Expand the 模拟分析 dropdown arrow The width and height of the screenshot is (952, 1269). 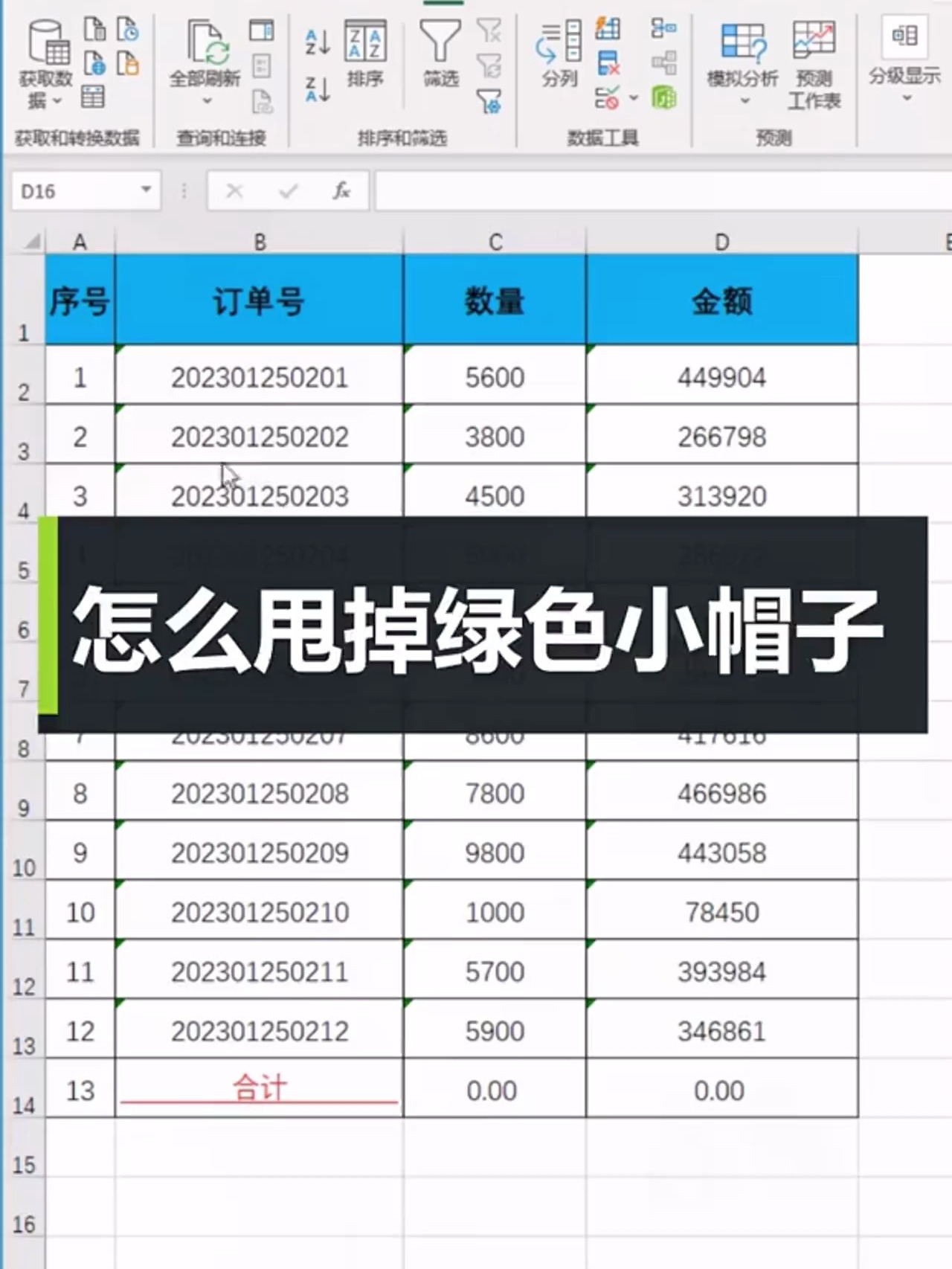coord(744,100)
